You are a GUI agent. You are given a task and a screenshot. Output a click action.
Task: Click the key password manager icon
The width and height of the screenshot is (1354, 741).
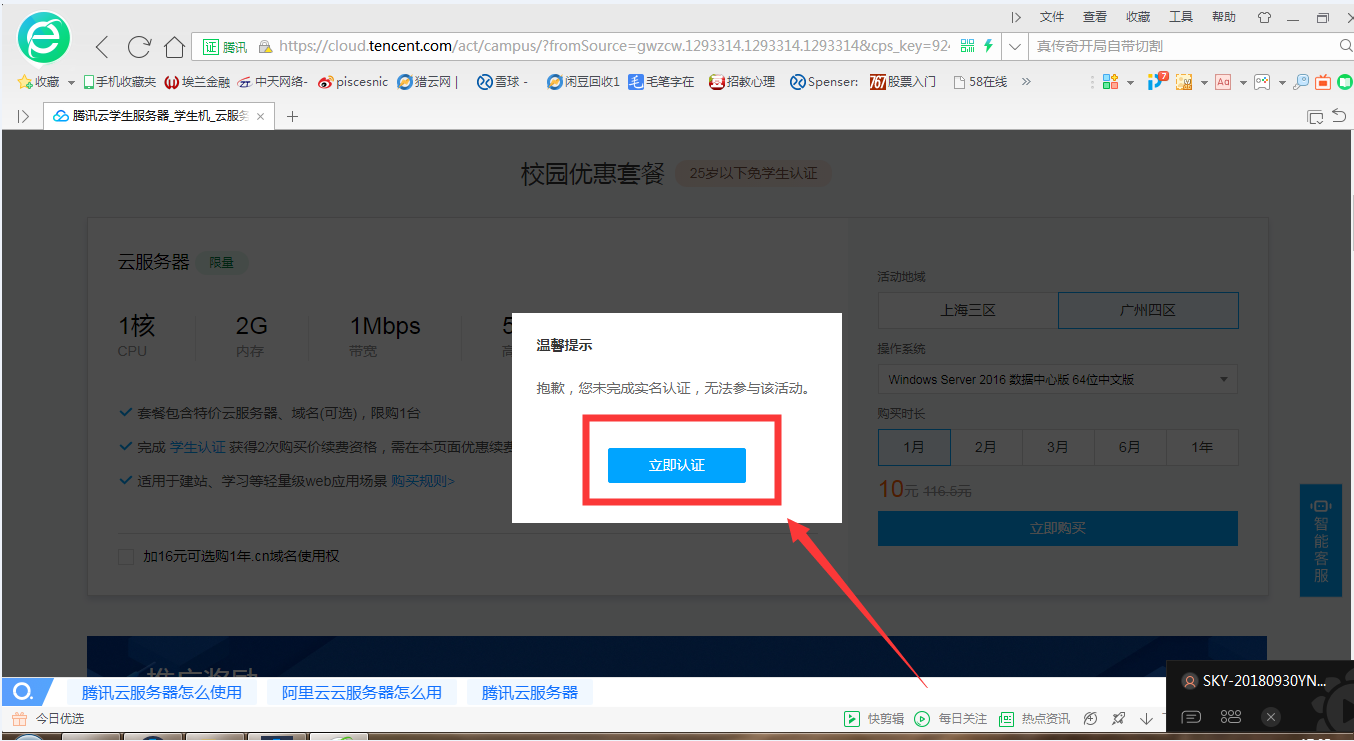coord(1301,82)
